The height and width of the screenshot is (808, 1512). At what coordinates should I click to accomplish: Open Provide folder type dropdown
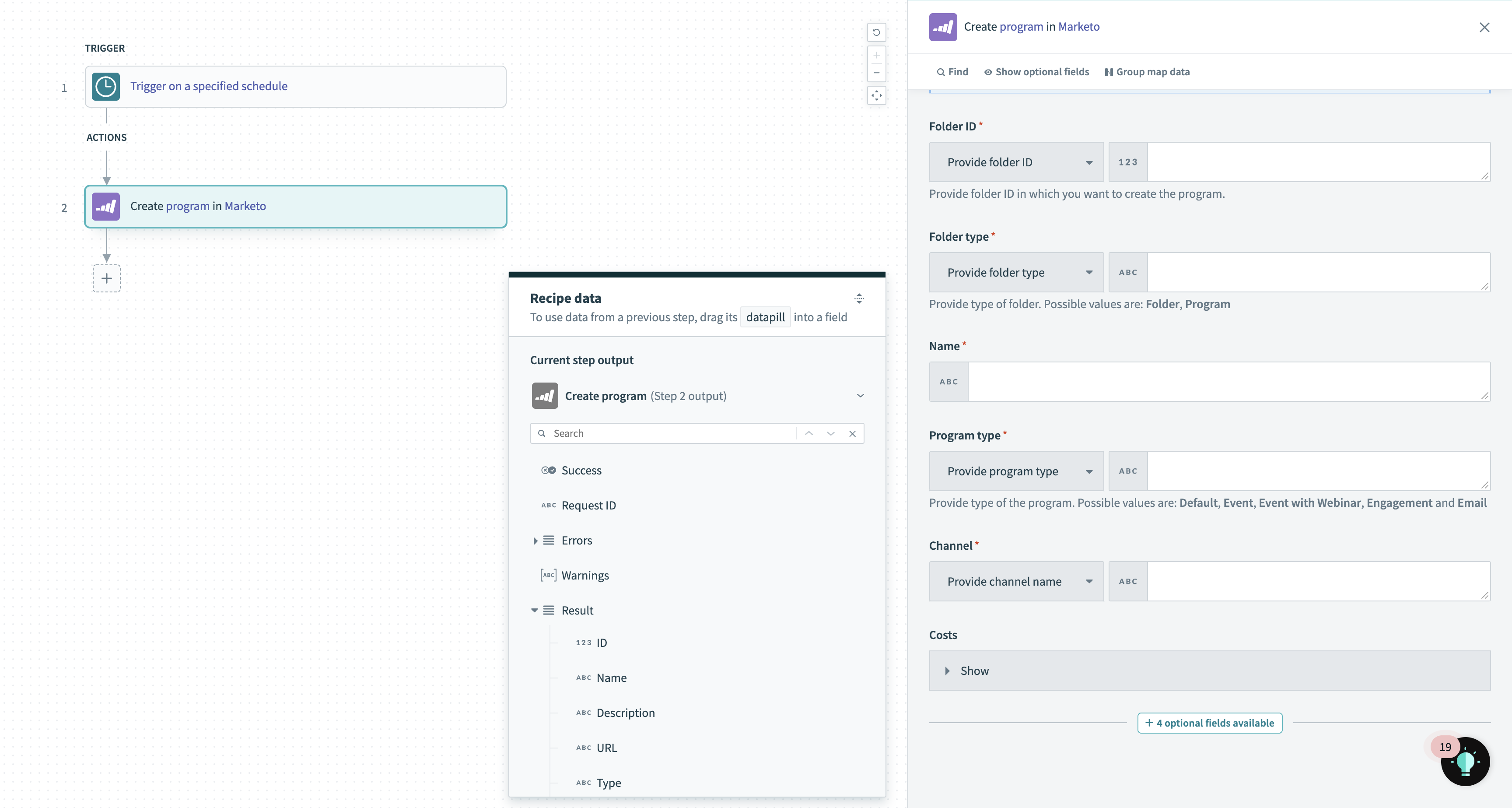tap(1016, 272)
